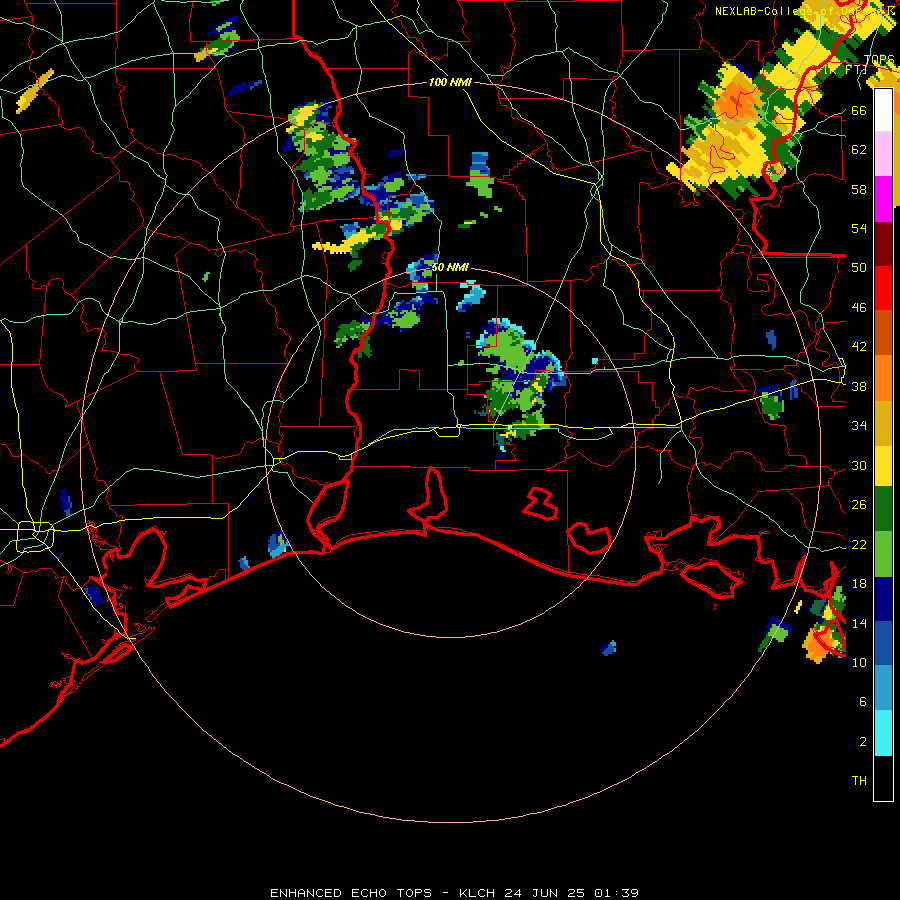Click the legend value "42"
The image size is (900, 900).
[859, 346]
